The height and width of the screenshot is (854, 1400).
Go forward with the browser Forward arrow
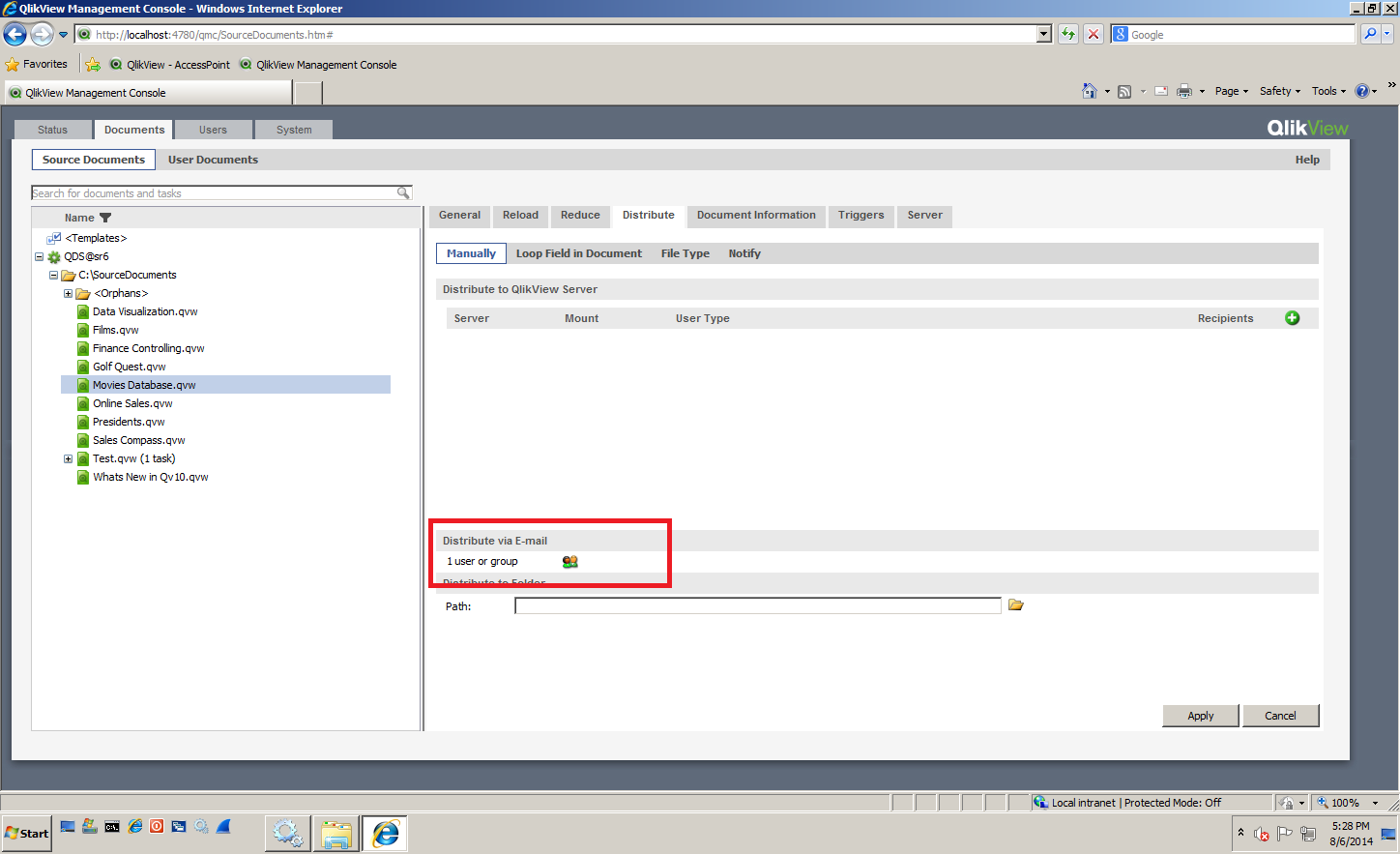tap(42, 35)
